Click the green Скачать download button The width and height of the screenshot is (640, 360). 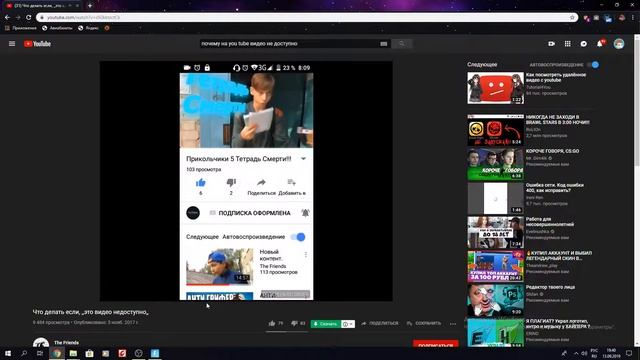click(x=325, y=324)
